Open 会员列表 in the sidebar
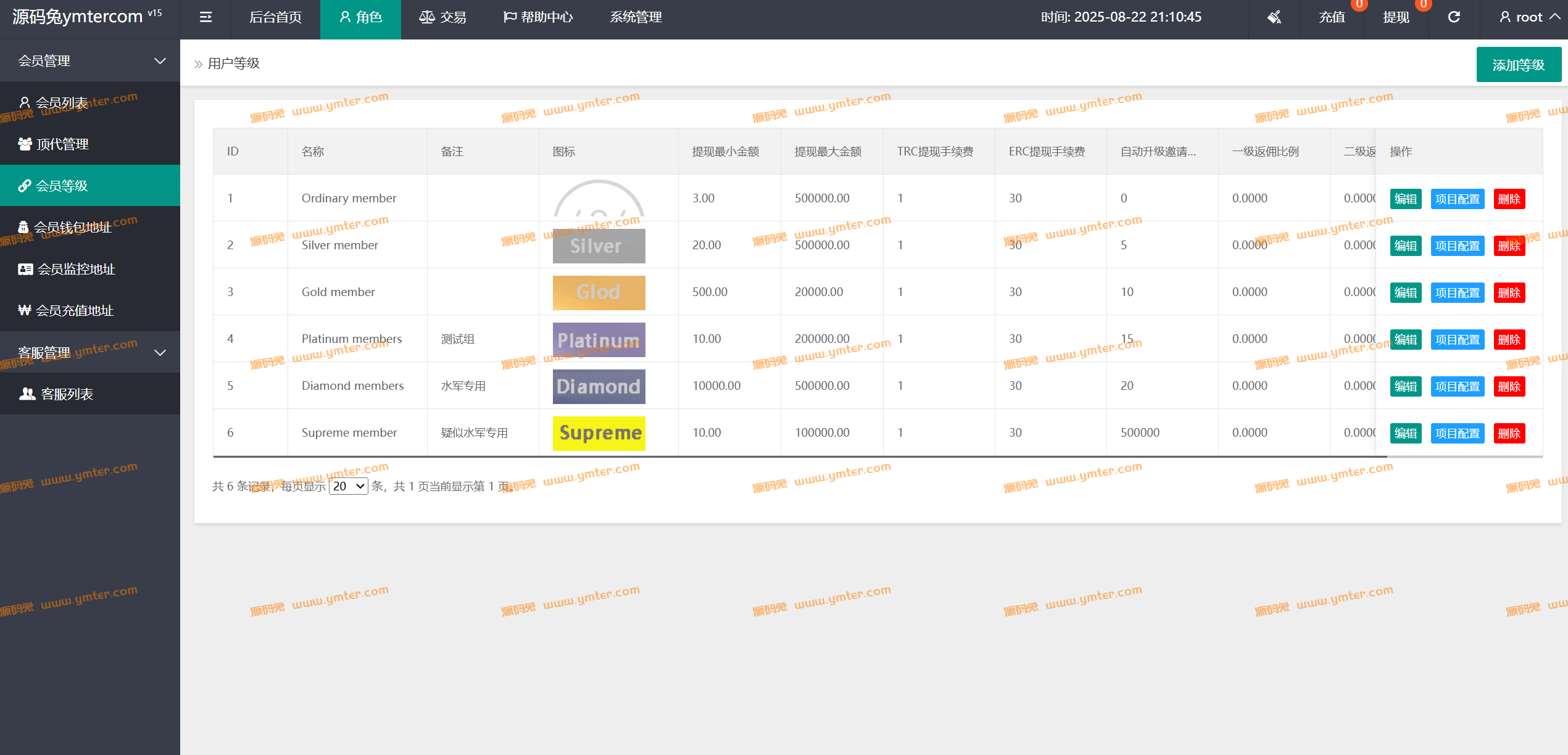 [x=62, y=103]
